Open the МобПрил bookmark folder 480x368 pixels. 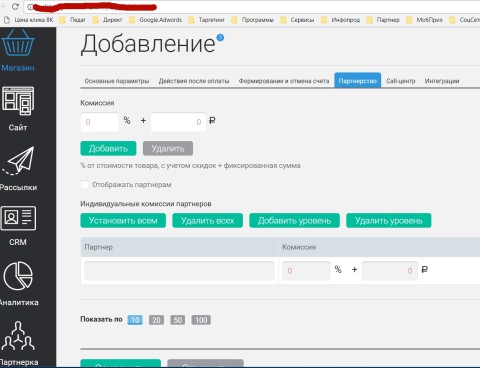click(x=424, y=20)
